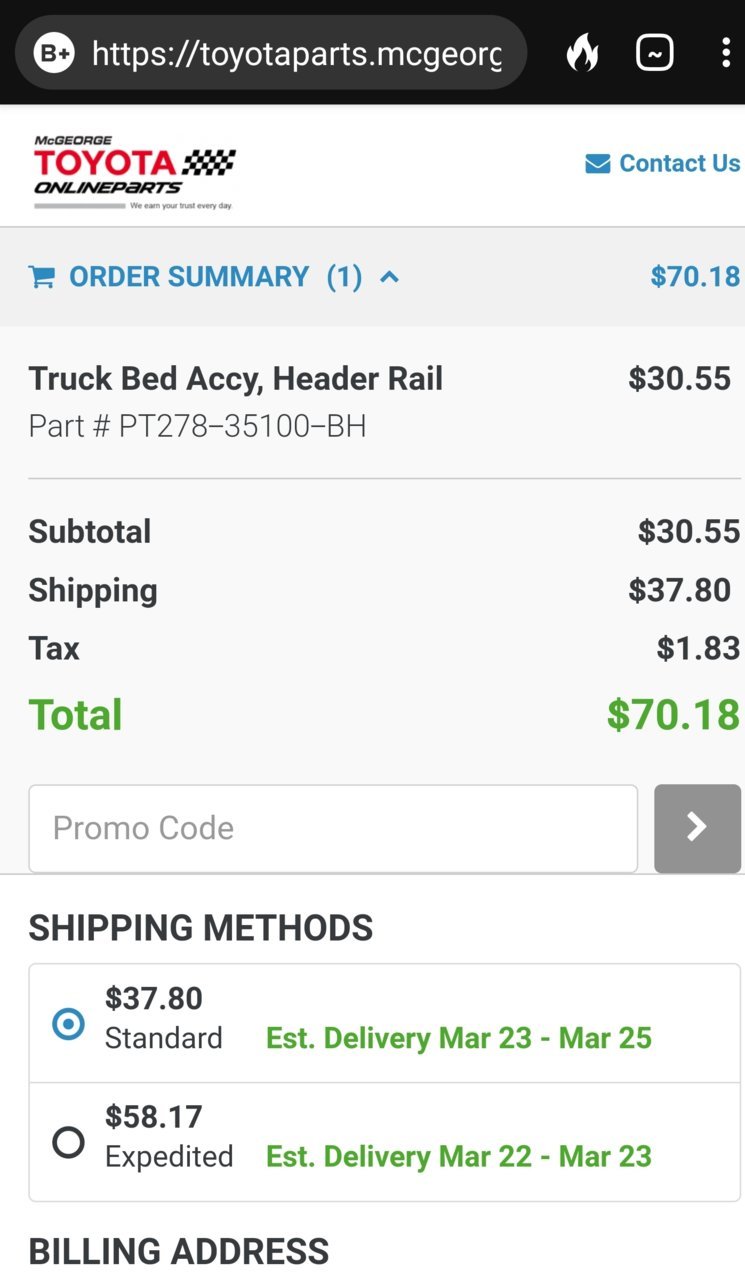This screenshot has height=1278, width=745.
Task: Open the tab switcher icon
Action: 655,53
